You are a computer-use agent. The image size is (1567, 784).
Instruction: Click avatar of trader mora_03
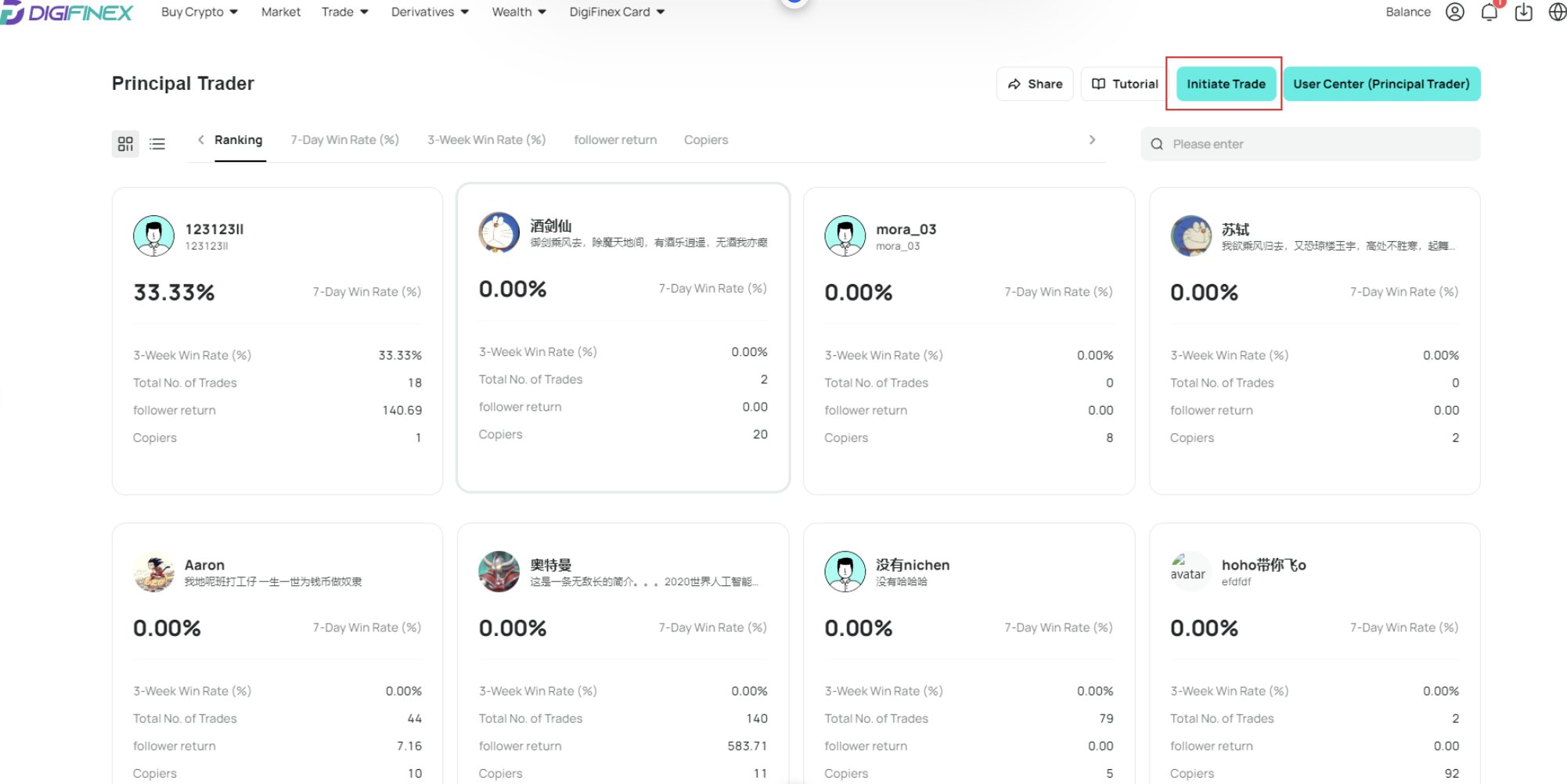(x=845, y=236)
